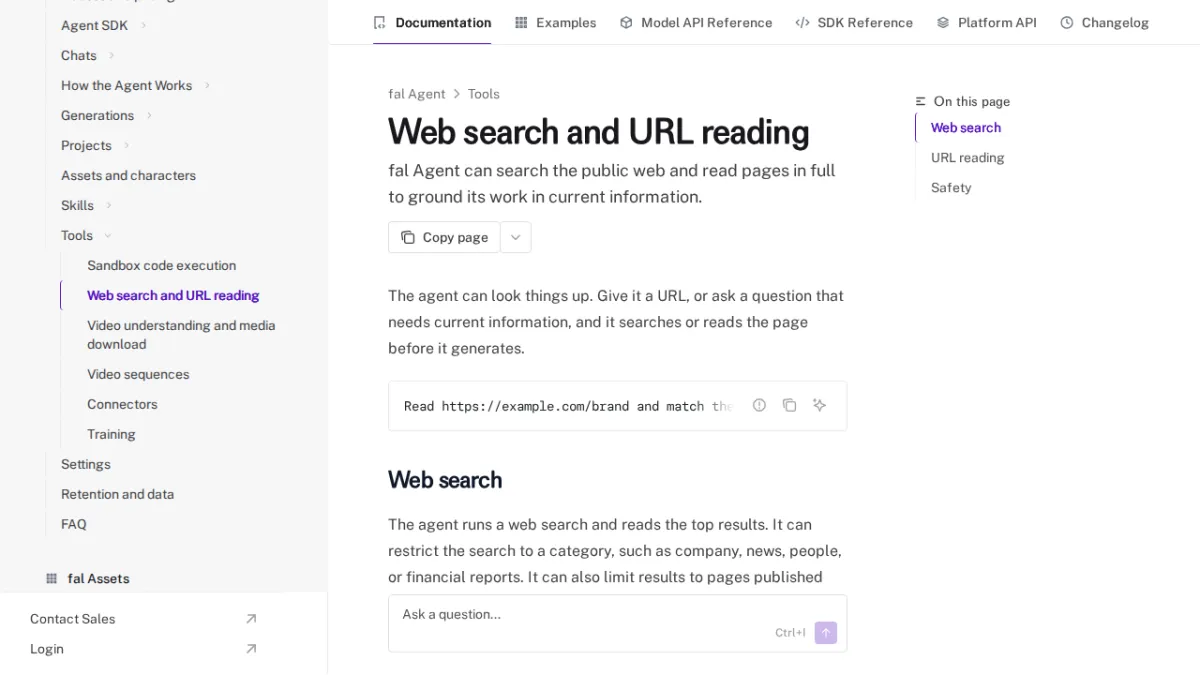Open Sandbox code execution page
Screen dimensions: 1200x675
(162, 265)
